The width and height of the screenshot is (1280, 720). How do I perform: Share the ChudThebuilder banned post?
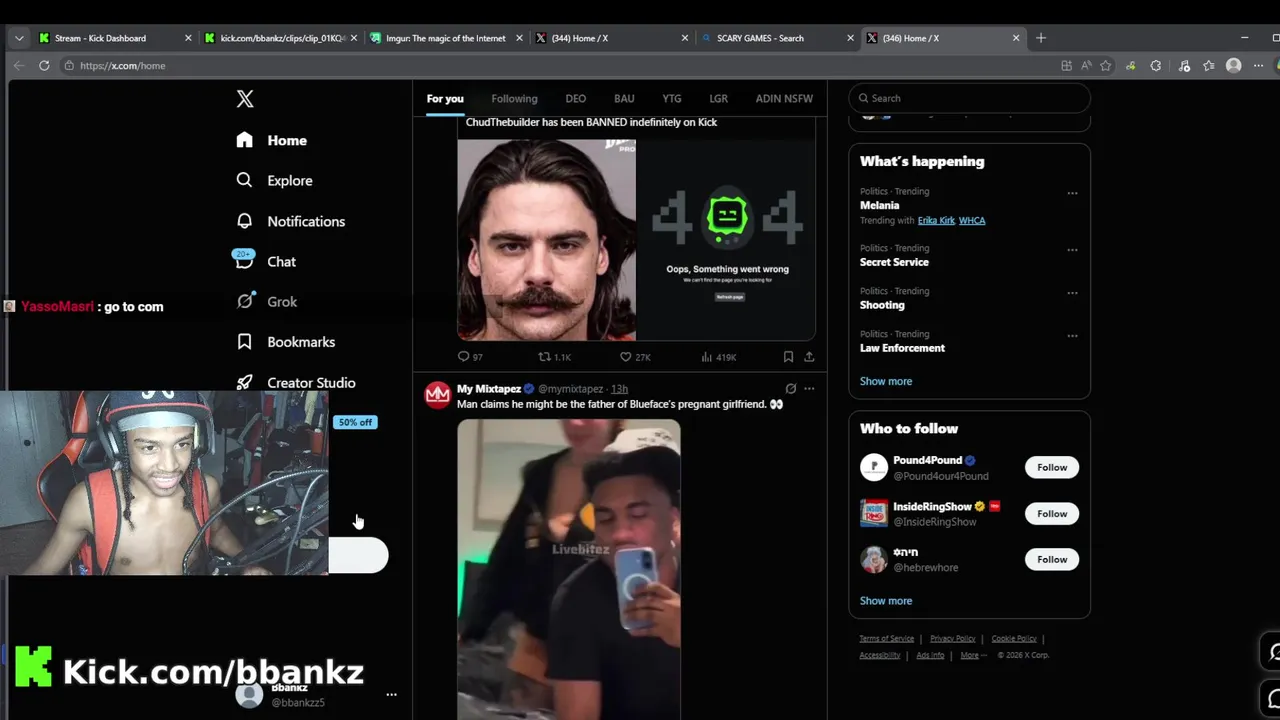point(809,357)
